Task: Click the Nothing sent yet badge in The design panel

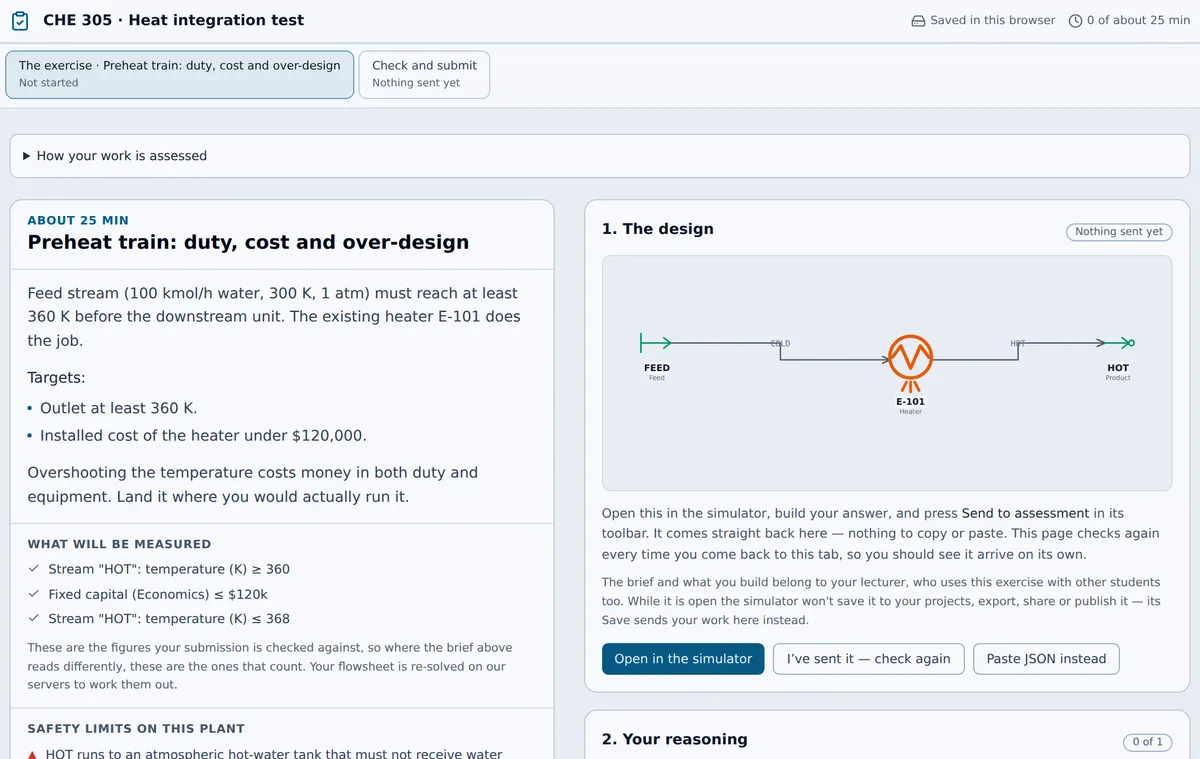Action: pos(1119,232)
